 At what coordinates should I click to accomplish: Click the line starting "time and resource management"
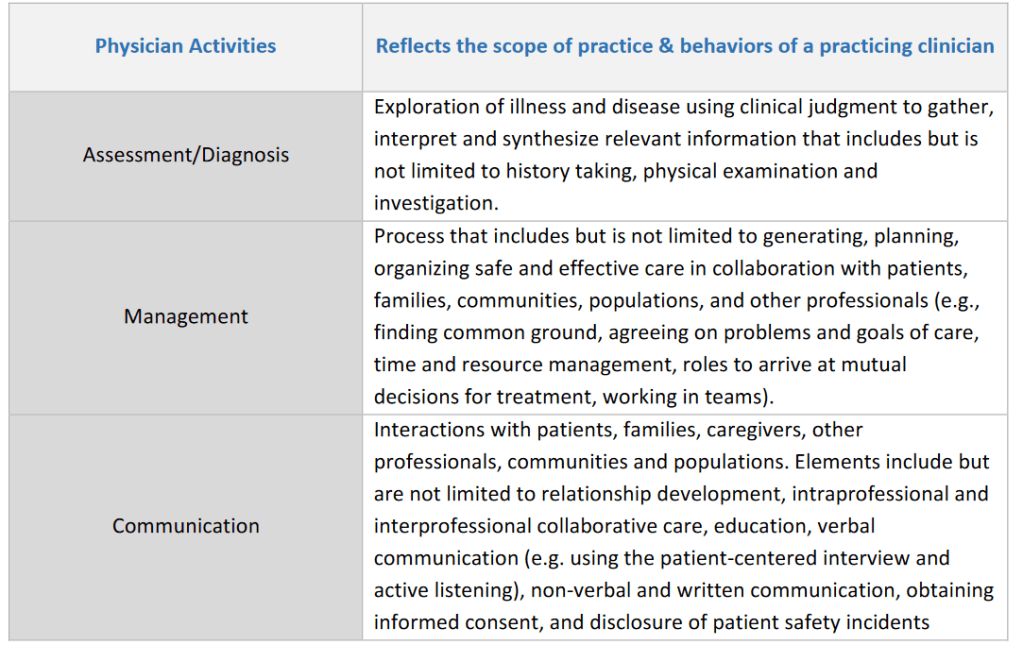pyautogui.click(x=640, y=364)
